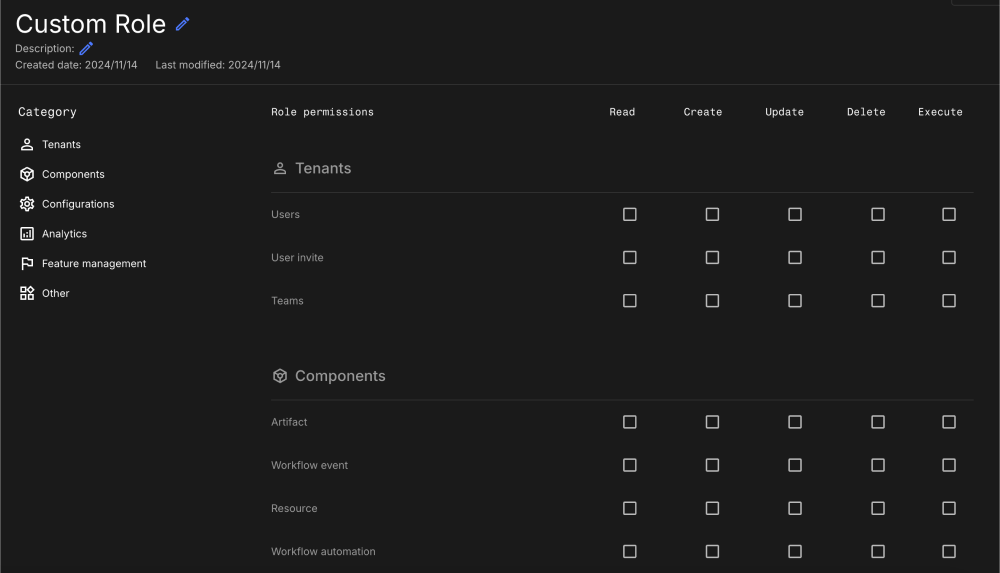Jump to Other category

coord(55,294)
